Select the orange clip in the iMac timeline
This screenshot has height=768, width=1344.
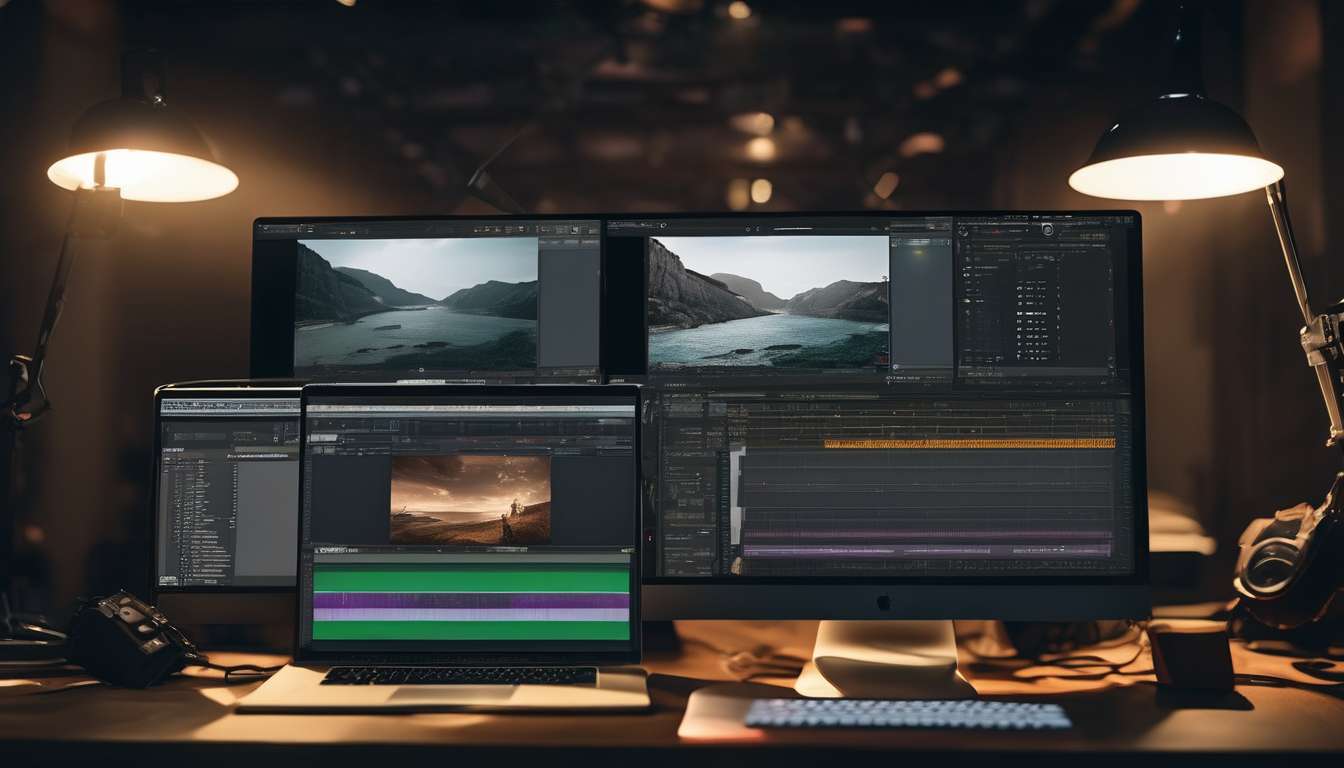tap(968, 443)
